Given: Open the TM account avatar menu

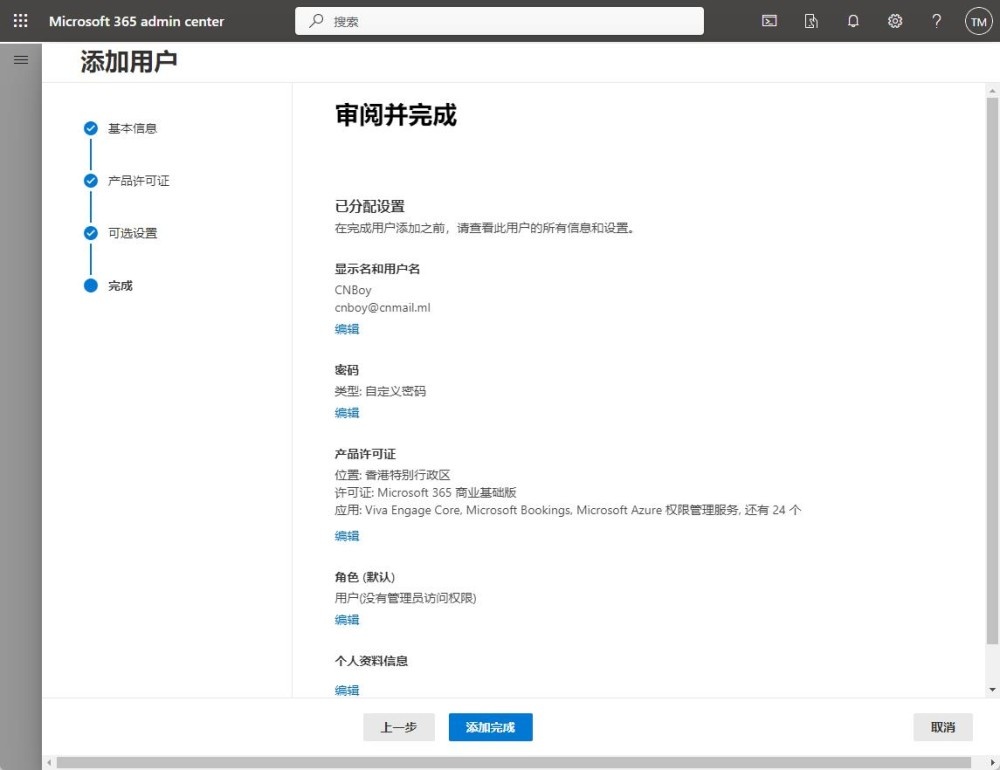Looking at the screenshot, I should point(978,21).
